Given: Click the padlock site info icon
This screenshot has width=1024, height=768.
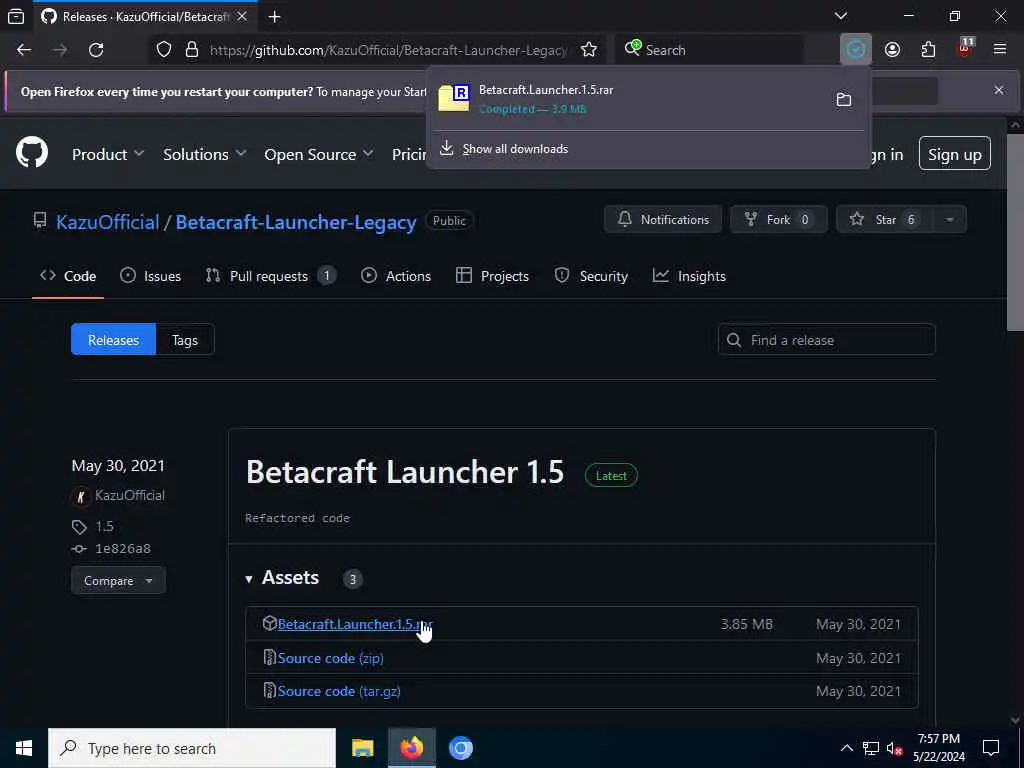Looking at the screenshot, I should (192, 50).
